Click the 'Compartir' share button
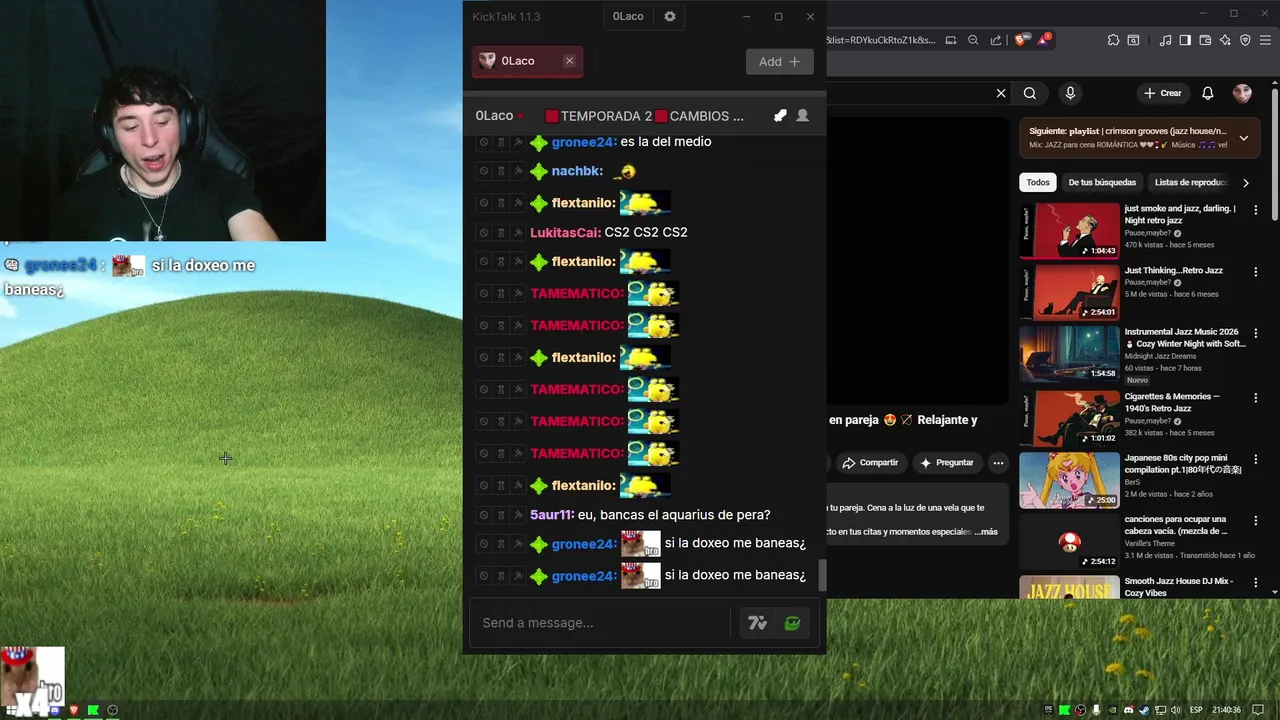 pos(870,463)
